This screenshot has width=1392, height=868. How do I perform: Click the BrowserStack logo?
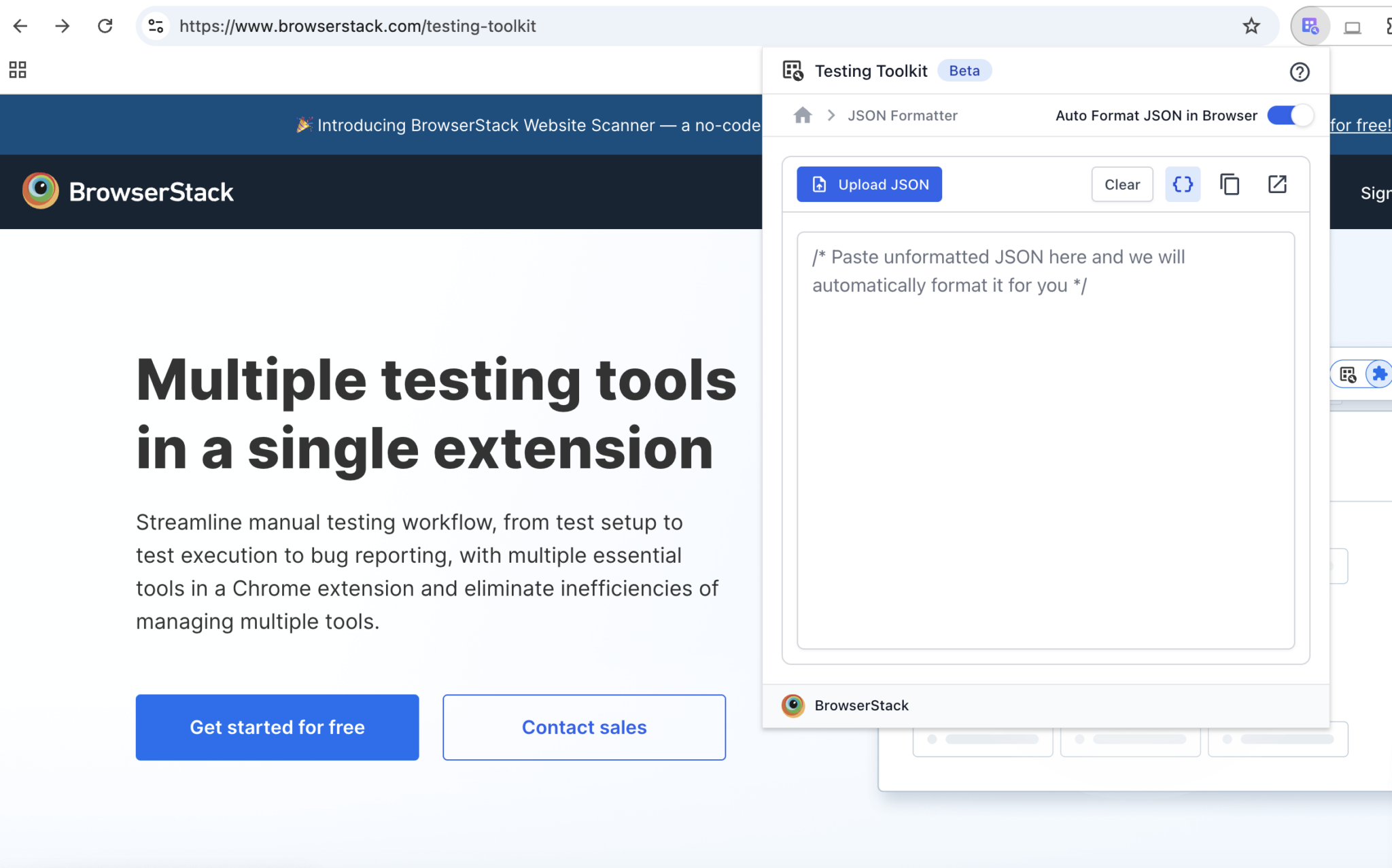coord(128,191)
